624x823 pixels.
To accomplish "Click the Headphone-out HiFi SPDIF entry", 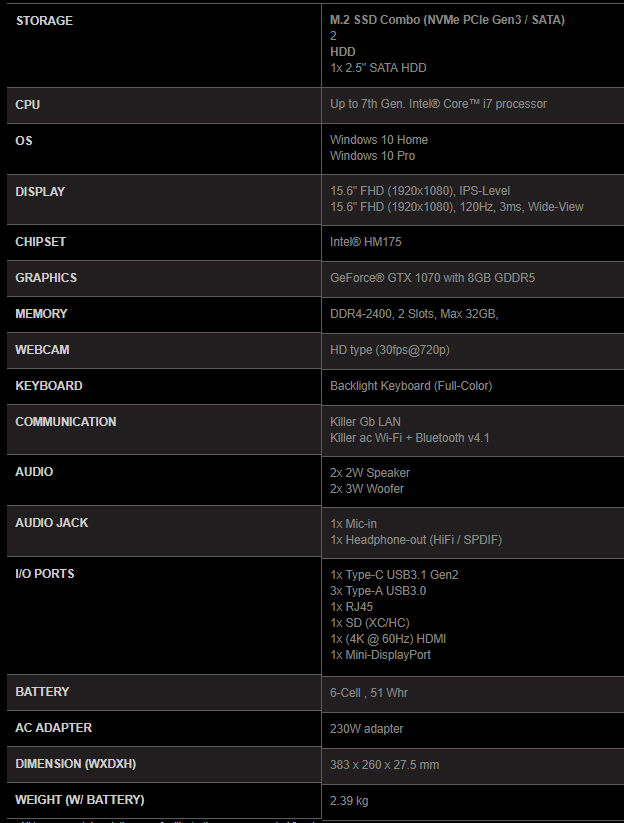I will click(x=416, y=540).
